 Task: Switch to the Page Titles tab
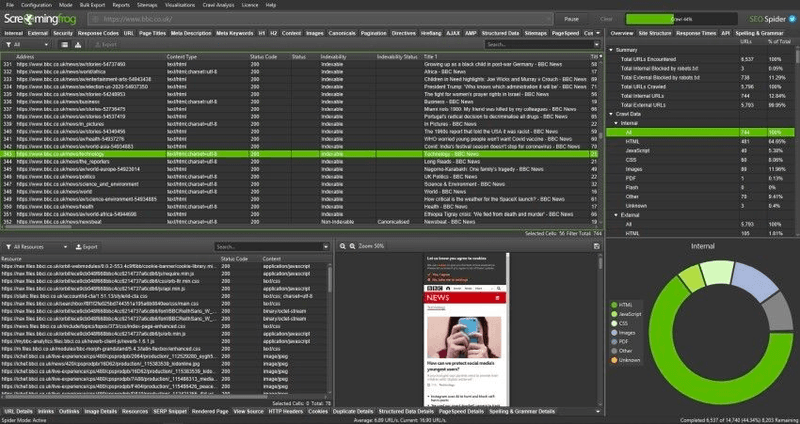coord(153,33)
